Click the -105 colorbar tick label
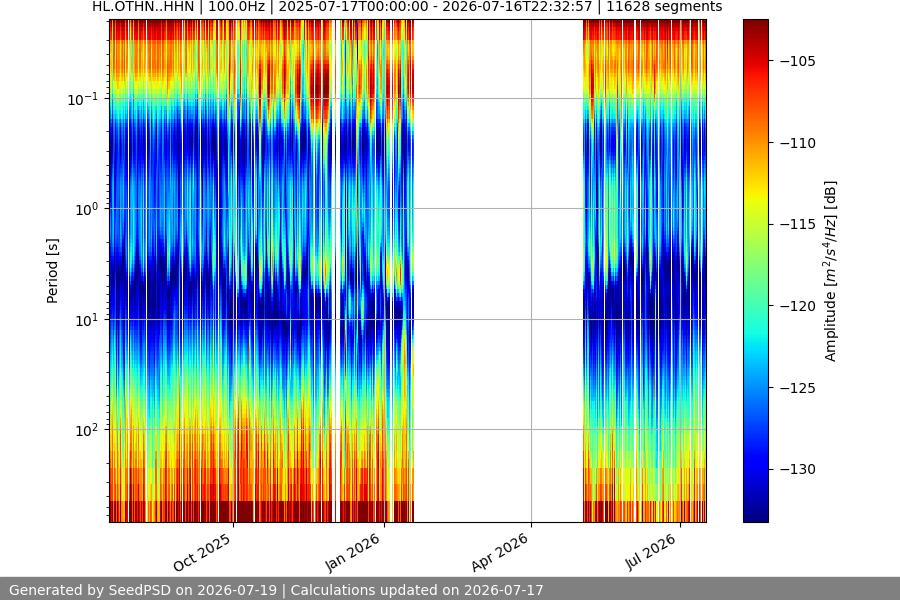Image resolution: width=900 pixels, height=600 pixels. pos(797,61)
